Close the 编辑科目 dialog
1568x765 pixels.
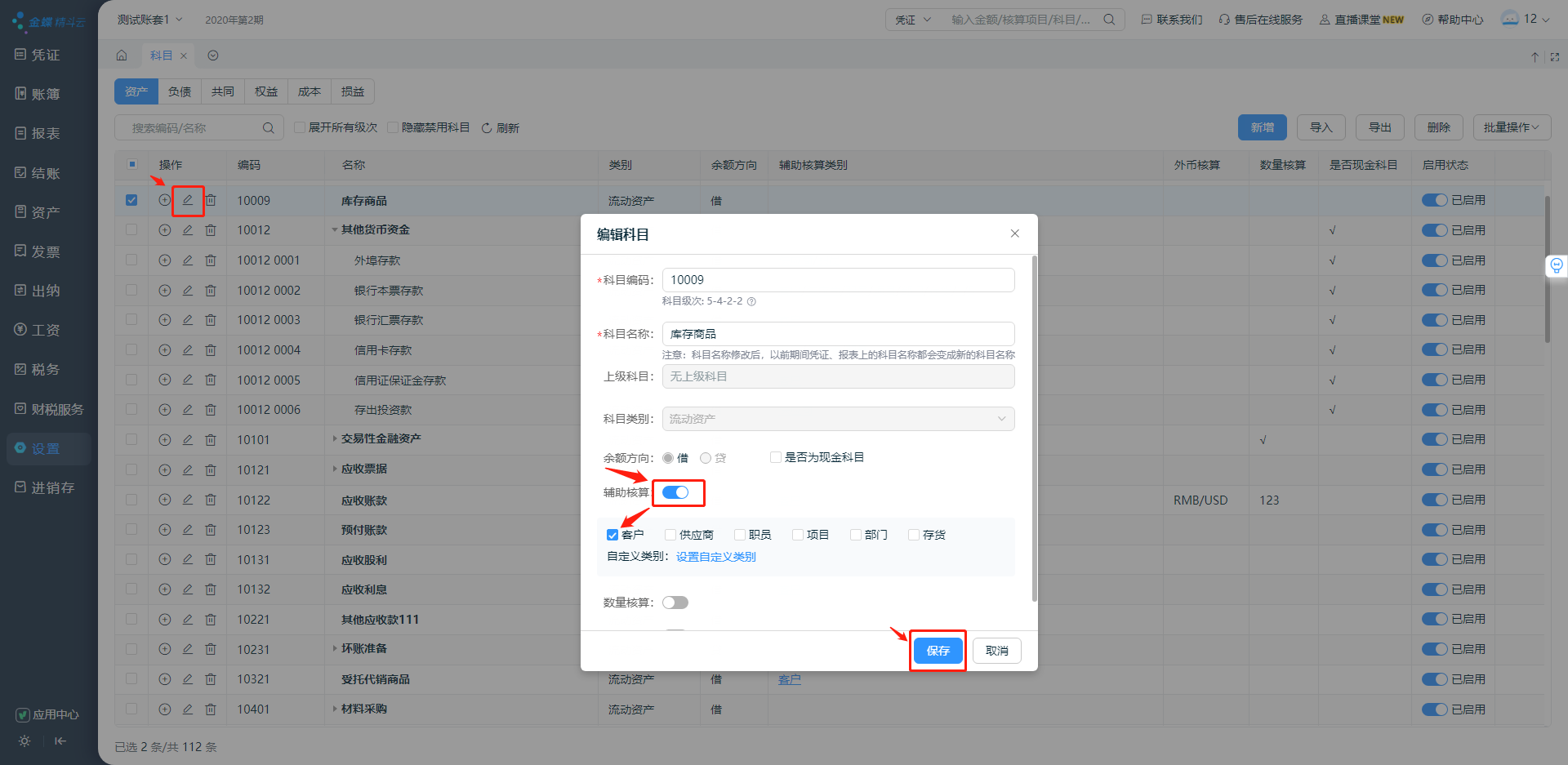coord(1015,234)
